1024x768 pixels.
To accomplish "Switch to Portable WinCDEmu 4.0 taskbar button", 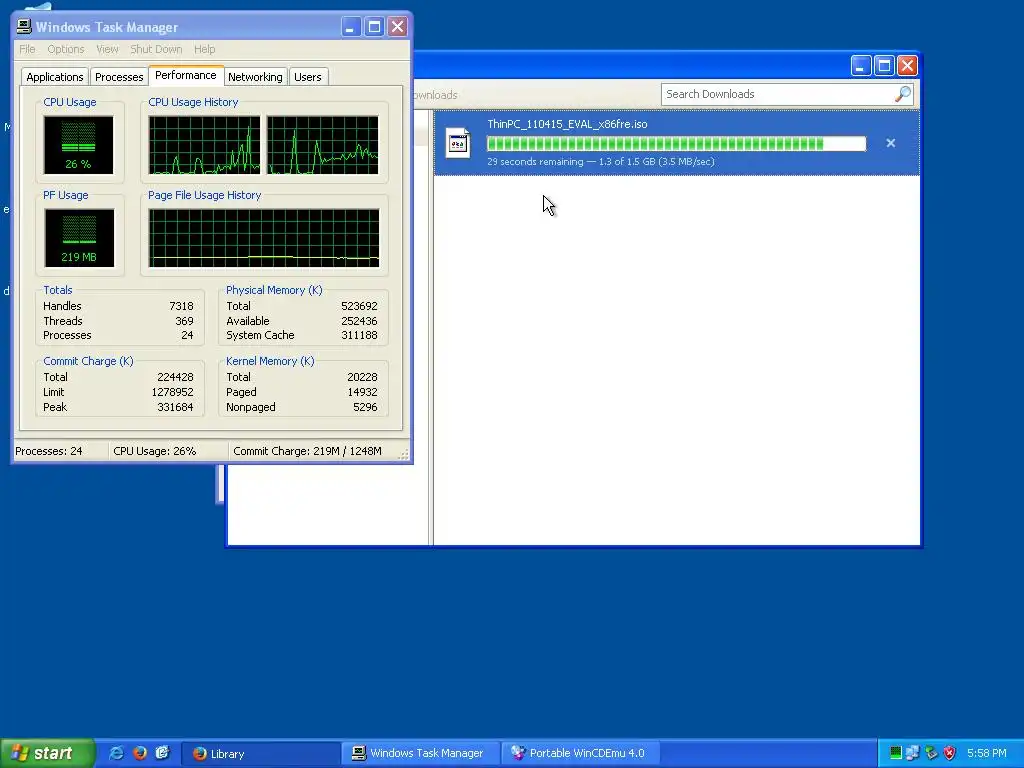I will 581,754.
